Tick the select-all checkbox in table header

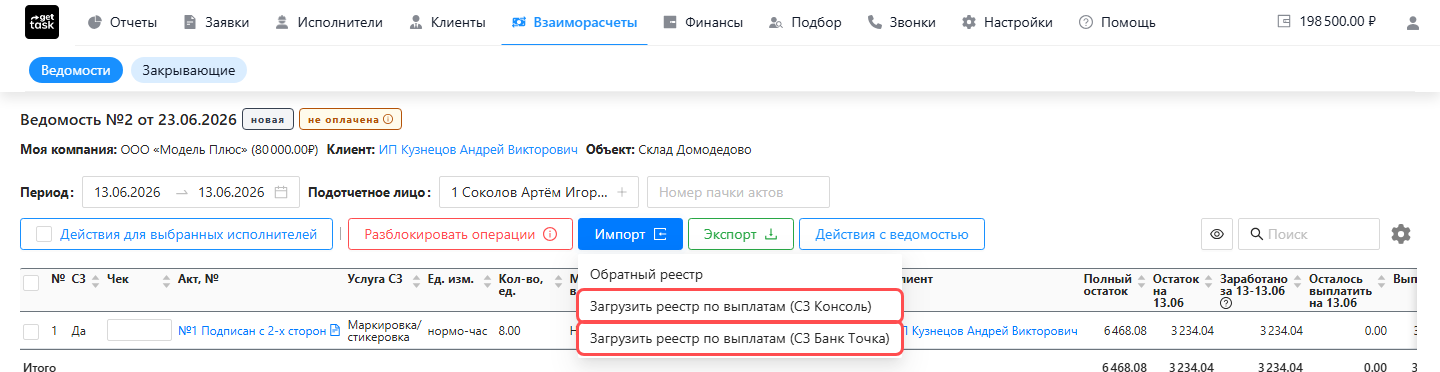[x=31, y=284]
